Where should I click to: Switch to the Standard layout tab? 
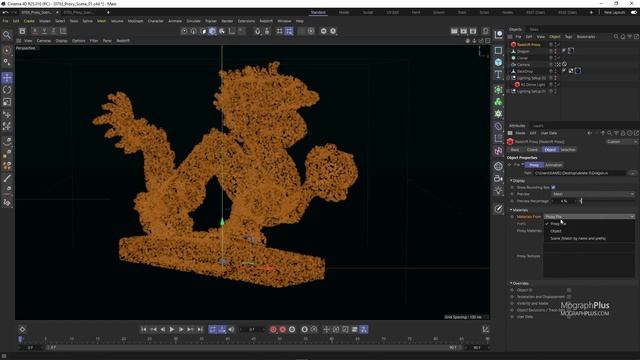(318, 12)
